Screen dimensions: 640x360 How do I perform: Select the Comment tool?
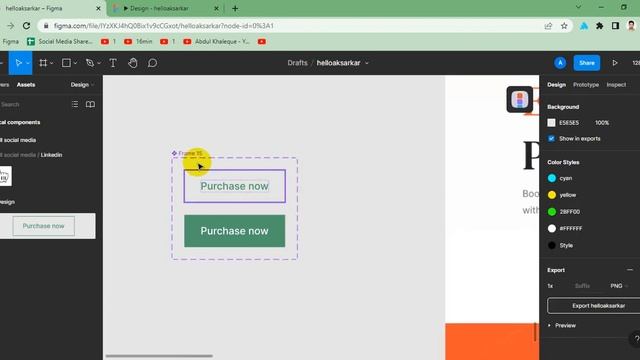click(x=152, y=63)
